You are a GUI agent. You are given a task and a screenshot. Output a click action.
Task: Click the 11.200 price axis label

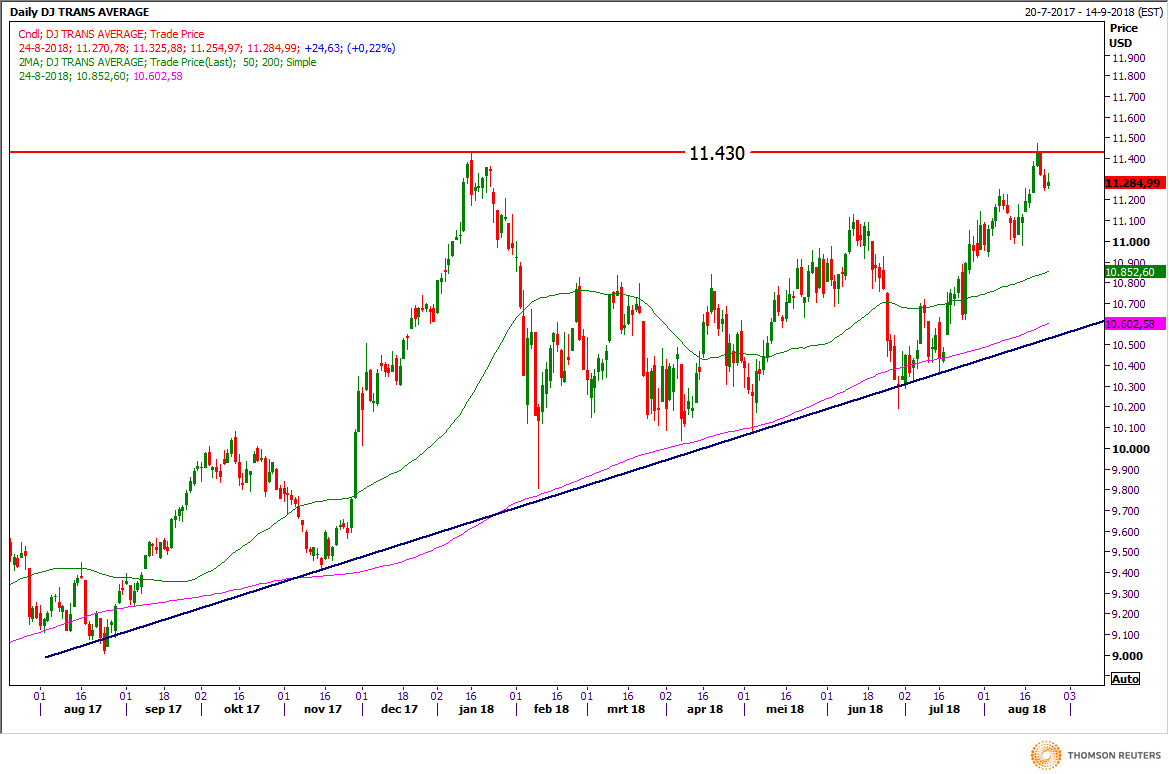(1129, 200)
